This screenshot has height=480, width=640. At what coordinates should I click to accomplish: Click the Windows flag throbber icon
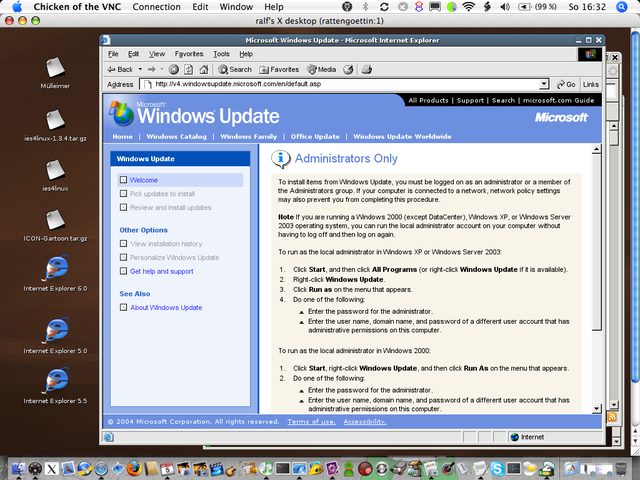[x=590, y=54]
